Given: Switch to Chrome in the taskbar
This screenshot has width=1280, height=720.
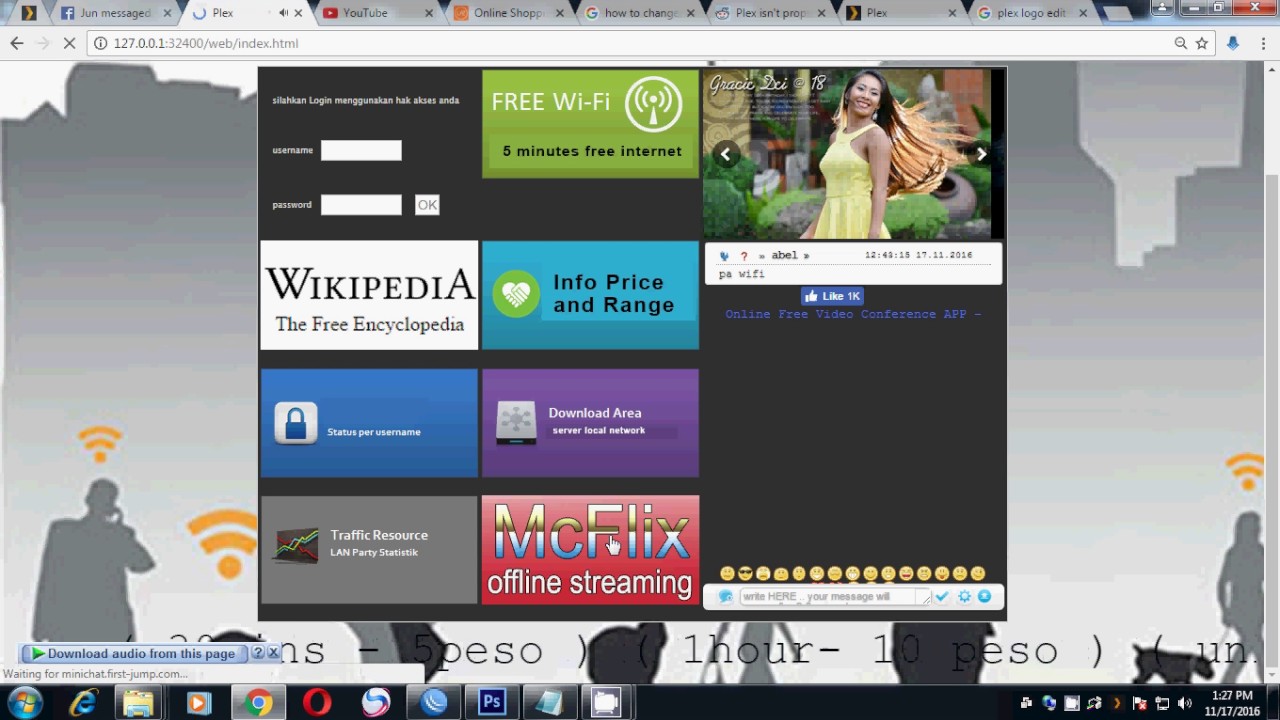Looking at the screenshot, I should (x=259, y=703).
